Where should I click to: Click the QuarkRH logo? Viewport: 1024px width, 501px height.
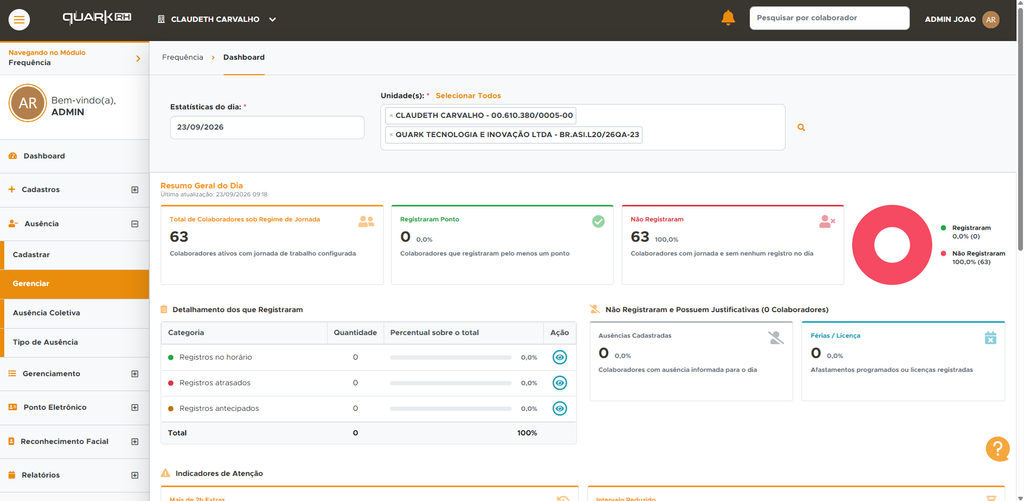(97, 18)
